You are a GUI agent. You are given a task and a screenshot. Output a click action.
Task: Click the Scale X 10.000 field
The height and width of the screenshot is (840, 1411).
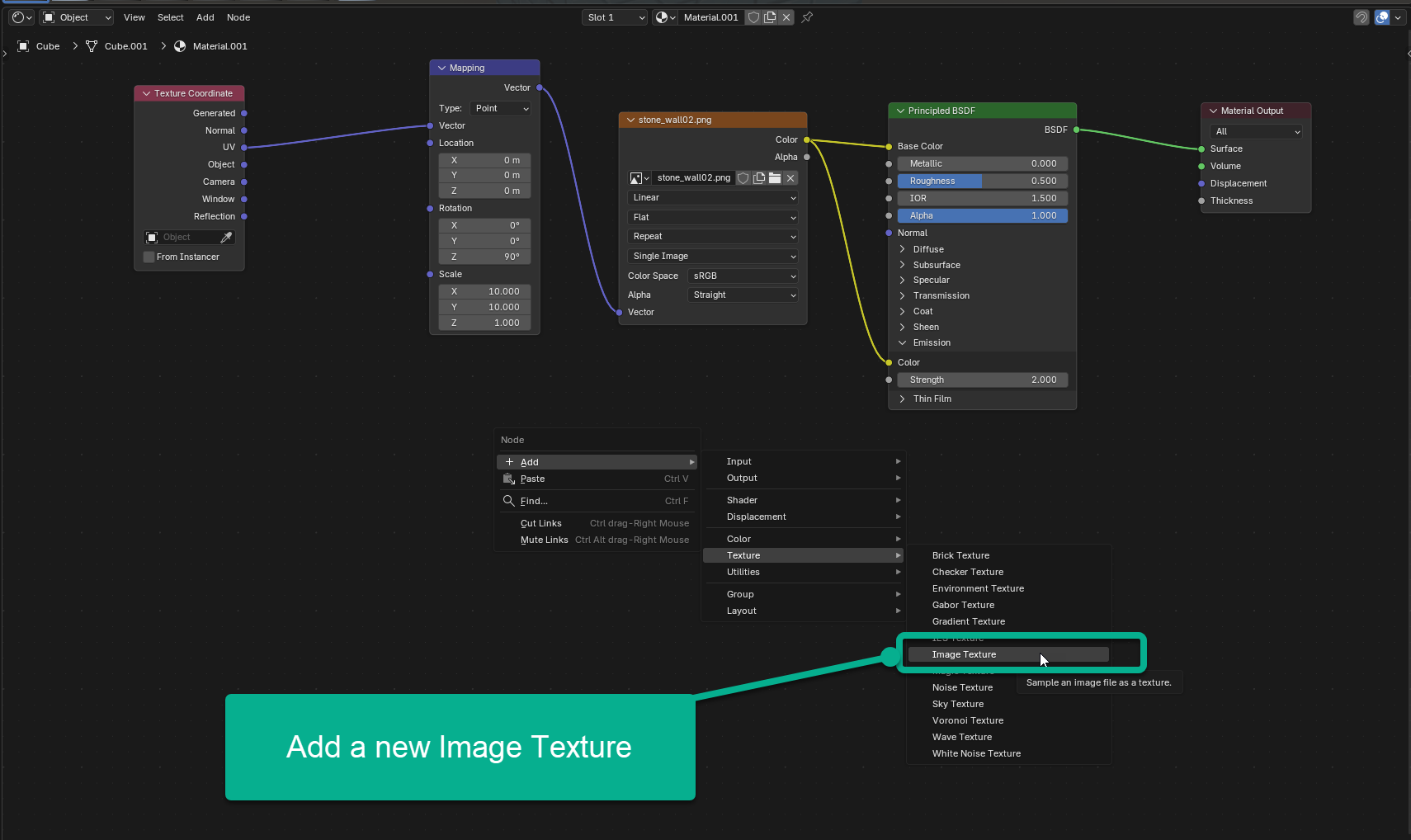(484, 291)
